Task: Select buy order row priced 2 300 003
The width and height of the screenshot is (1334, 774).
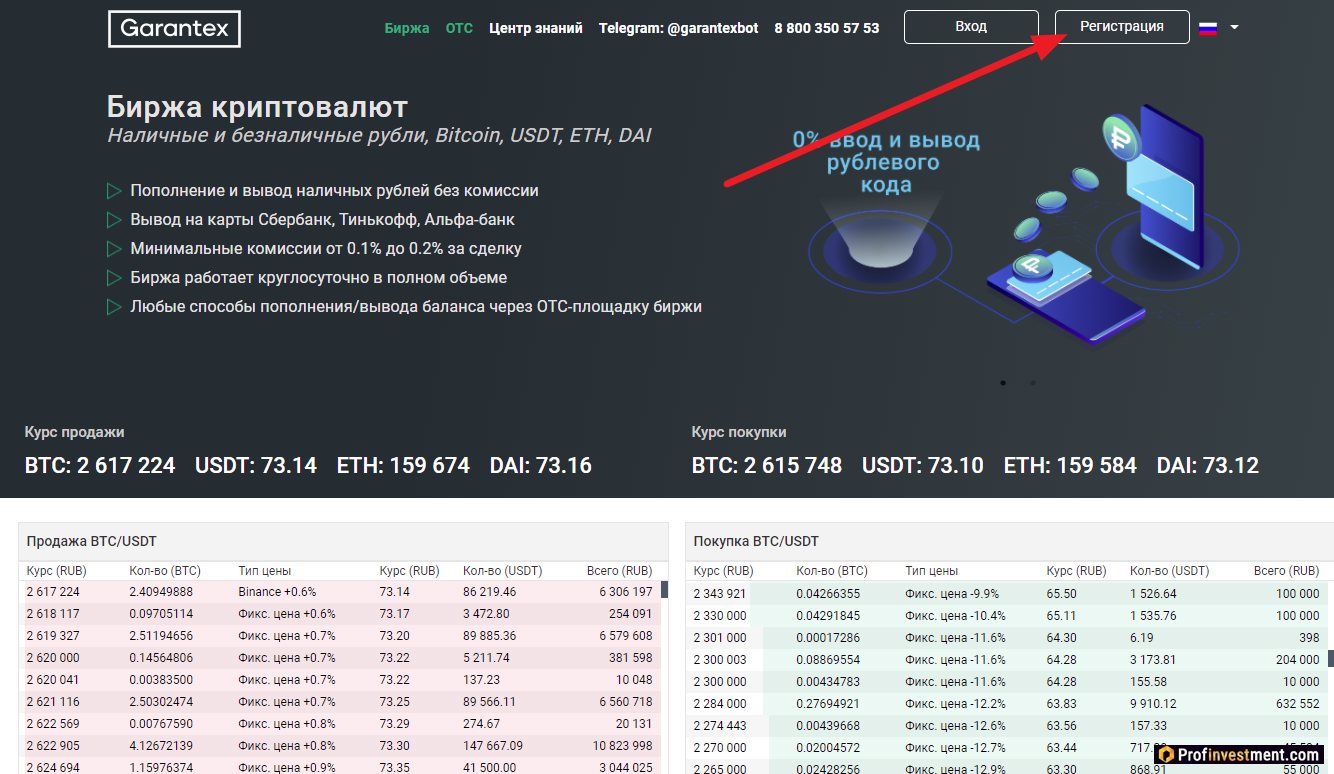Action: pos(1006,660)
